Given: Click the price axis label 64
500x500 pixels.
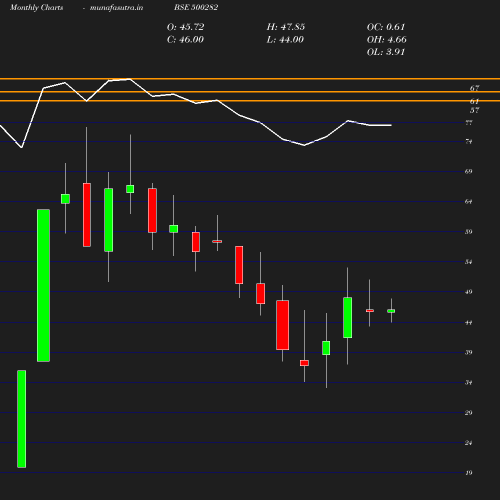Looking at the screenshot, I should coord(469,201).
